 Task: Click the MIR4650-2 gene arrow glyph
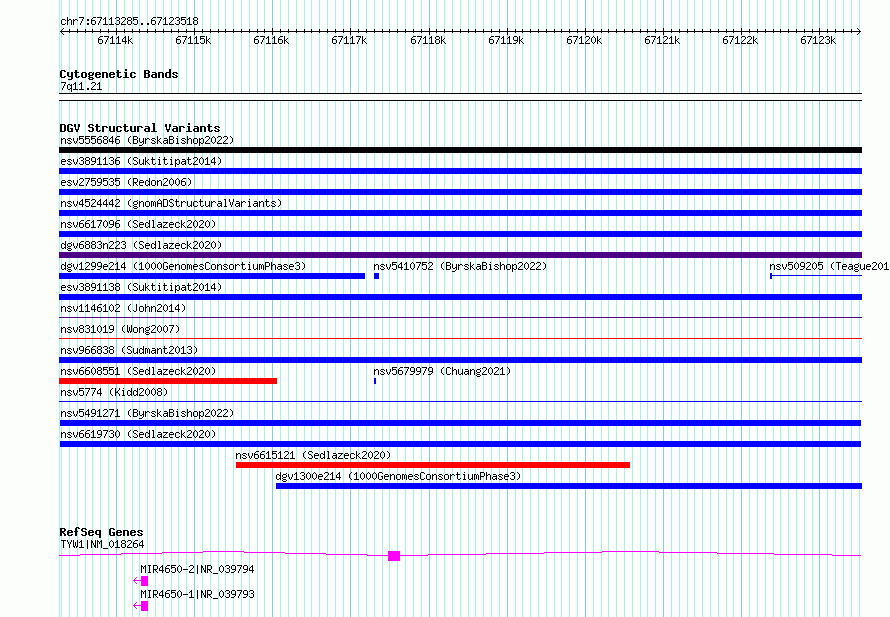141,581
